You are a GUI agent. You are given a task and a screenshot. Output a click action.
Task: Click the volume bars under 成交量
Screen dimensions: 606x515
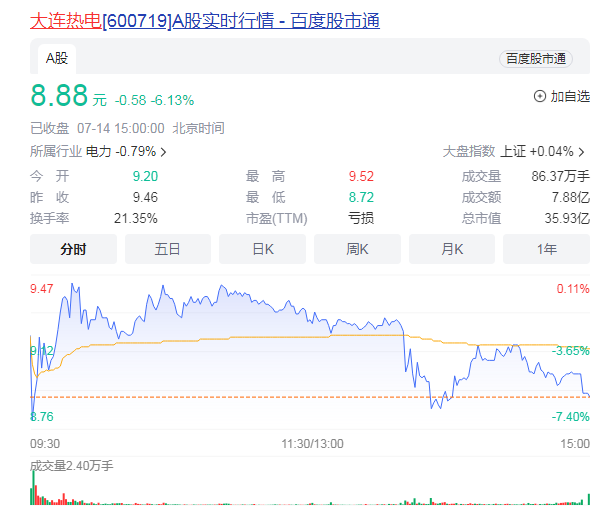click(x=300, y=495)
